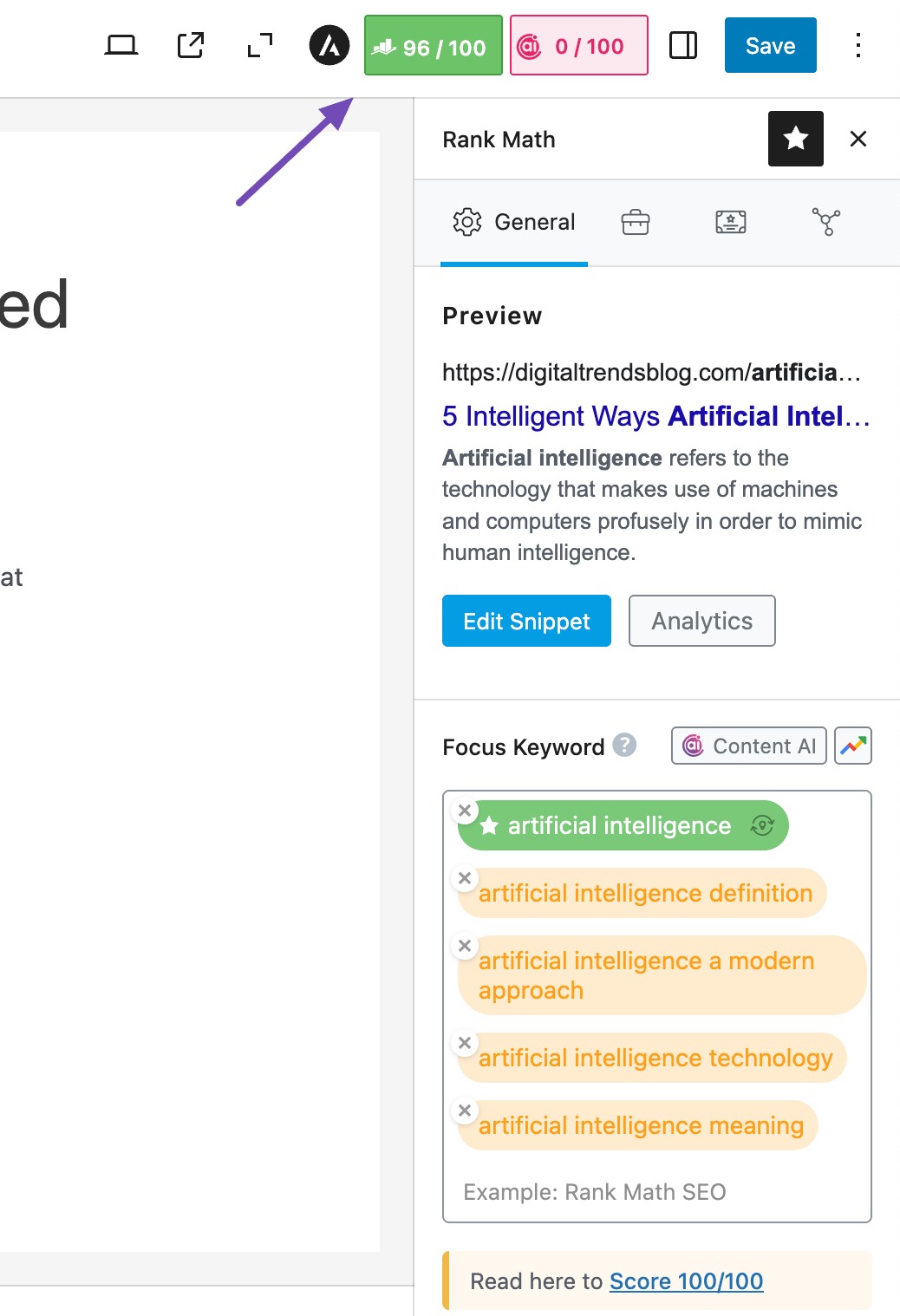Switch to the General tab
This screenshot has height=1316, width=900.
[514, 222]
